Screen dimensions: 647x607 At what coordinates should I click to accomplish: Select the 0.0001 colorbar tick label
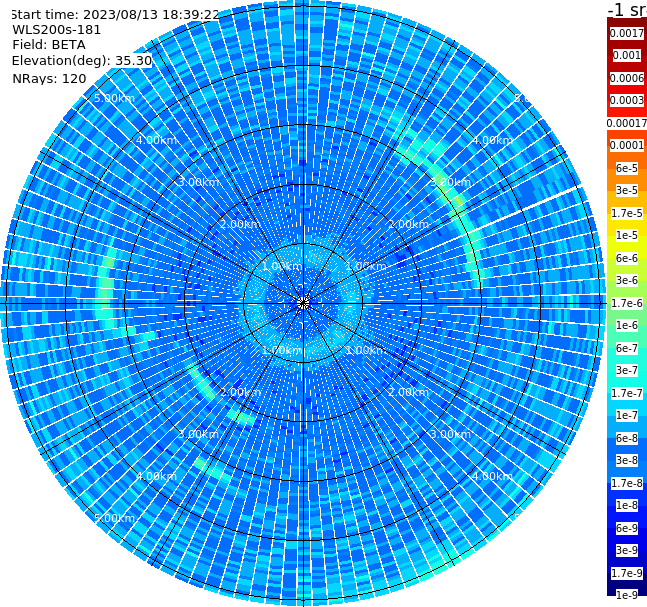[627, 145]
